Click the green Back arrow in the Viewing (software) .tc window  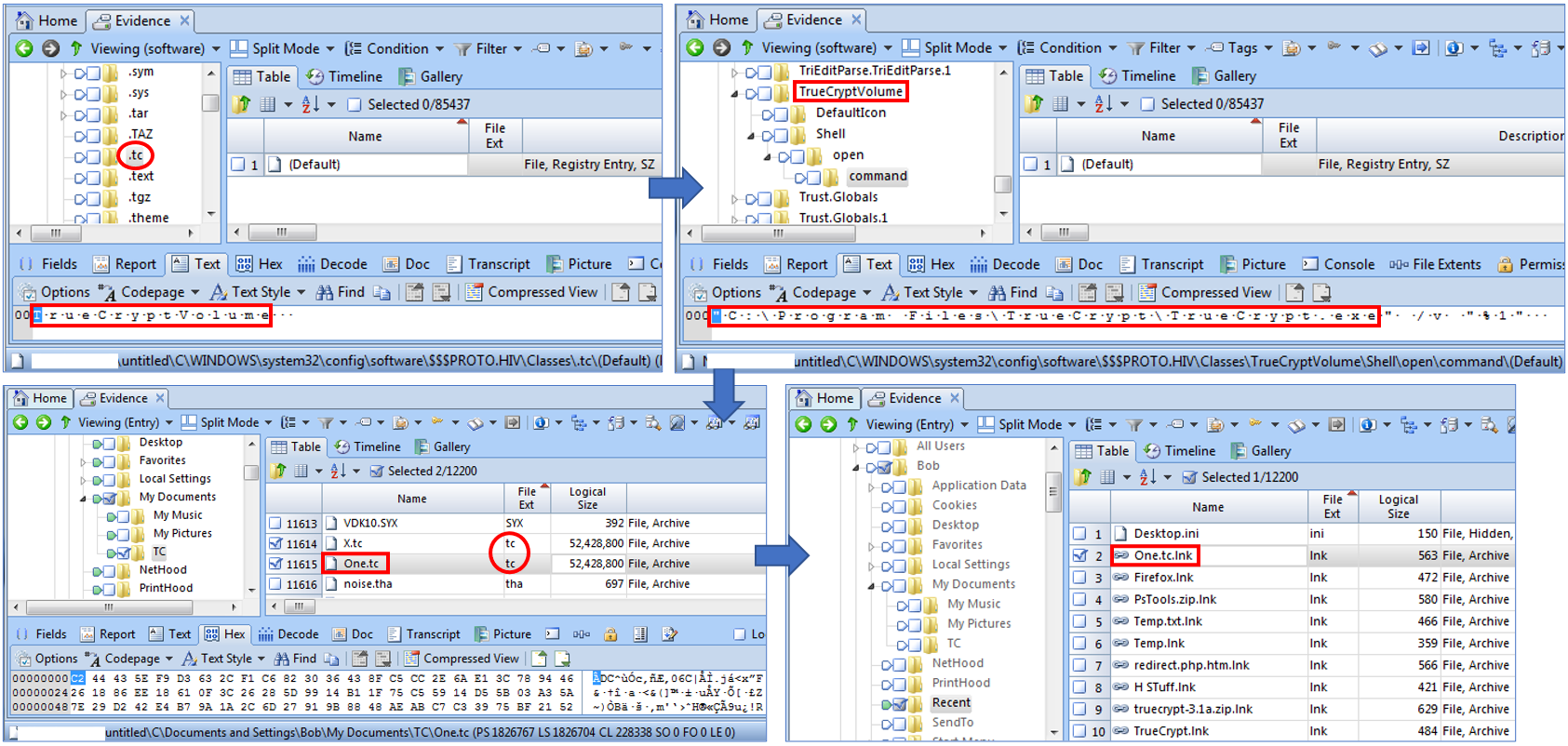click(24, 48)
